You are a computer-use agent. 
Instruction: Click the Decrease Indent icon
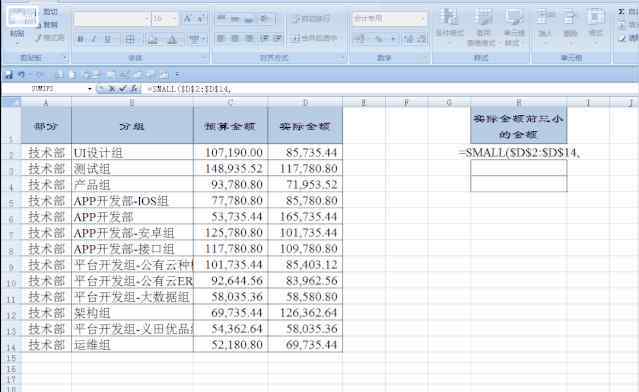(264, 38)
